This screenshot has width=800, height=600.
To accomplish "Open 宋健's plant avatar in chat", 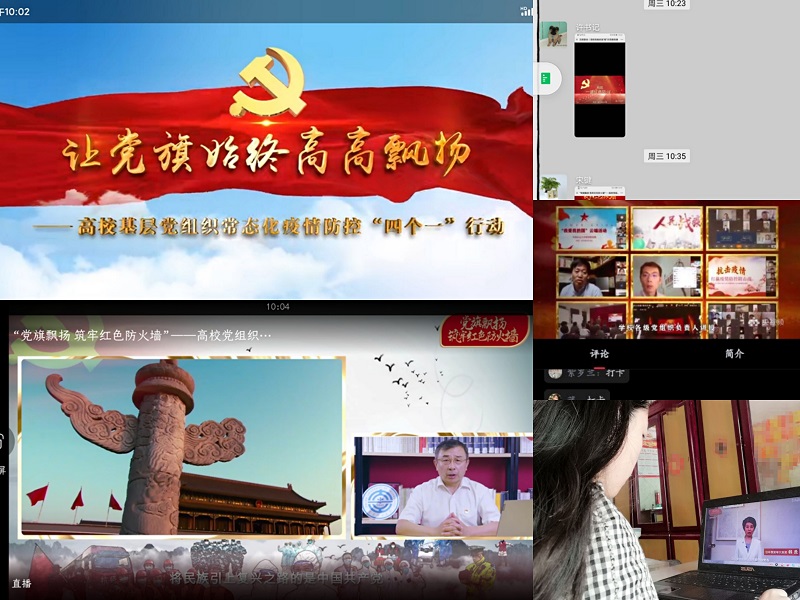I will pos(554,187).
